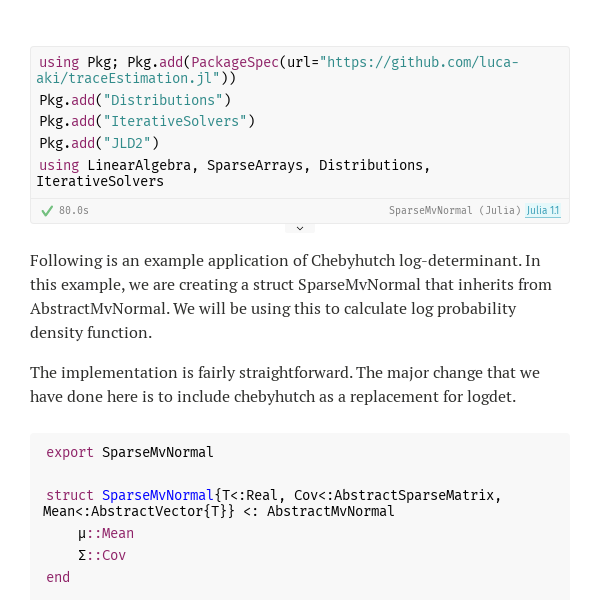Screen dimensions: 600x600
Task: Open the Julia 1.1 runtime link
Action: coord(543,210)
